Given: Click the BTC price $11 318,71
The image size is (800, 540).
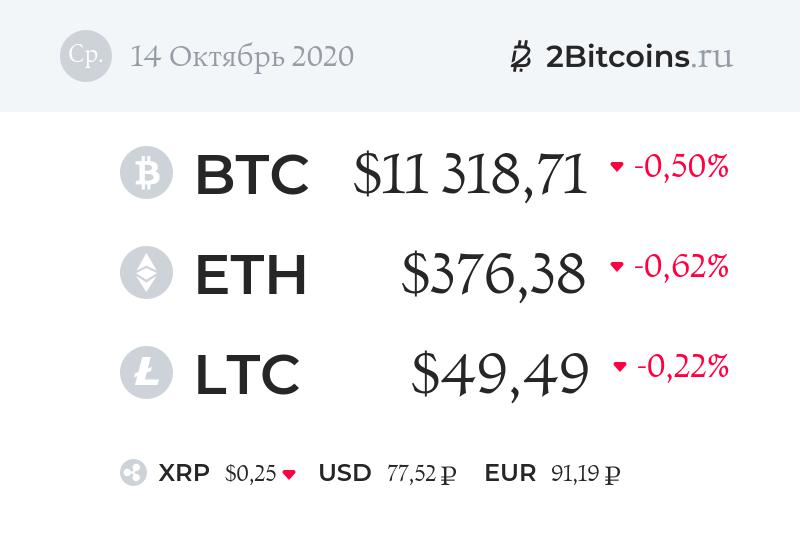Looking at the screenshot, I should point(470,174).
